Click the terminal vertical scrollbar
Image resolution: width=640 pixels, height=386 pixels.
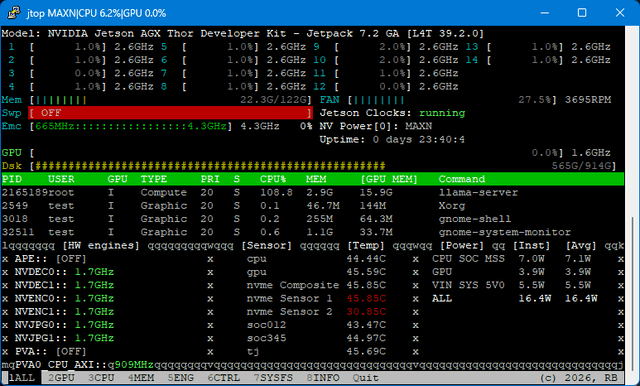point(633,294)
